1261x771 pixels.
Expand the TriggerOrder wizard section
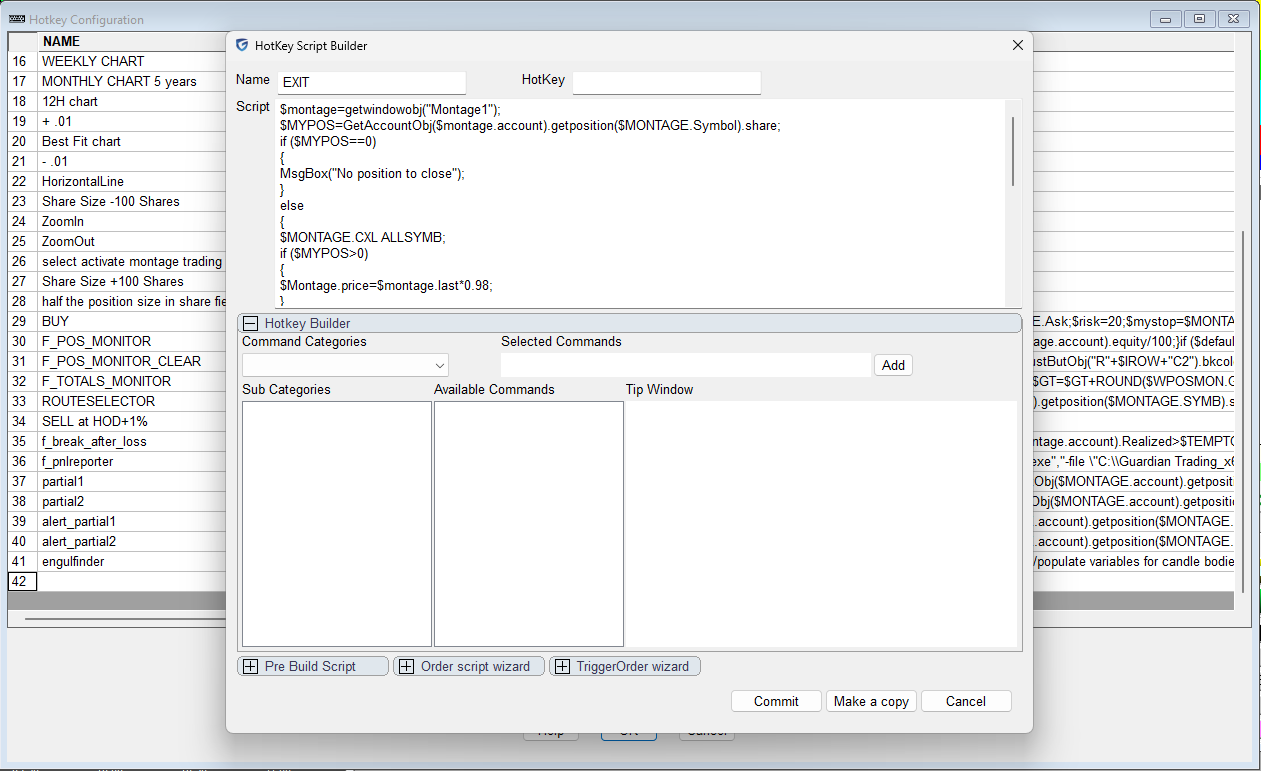[562, 666]
